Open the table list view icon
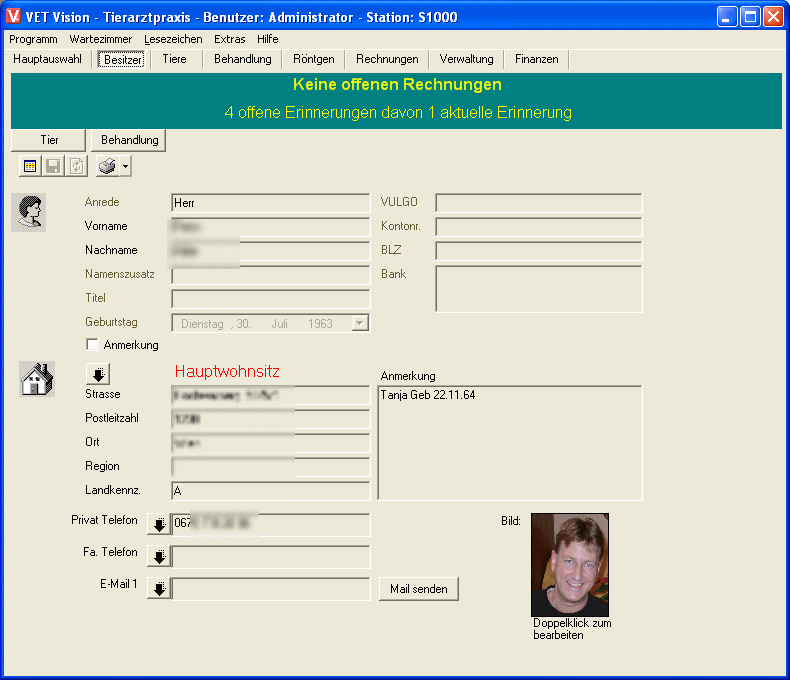This screenshot has height=680, width=790. click(30, 166)
